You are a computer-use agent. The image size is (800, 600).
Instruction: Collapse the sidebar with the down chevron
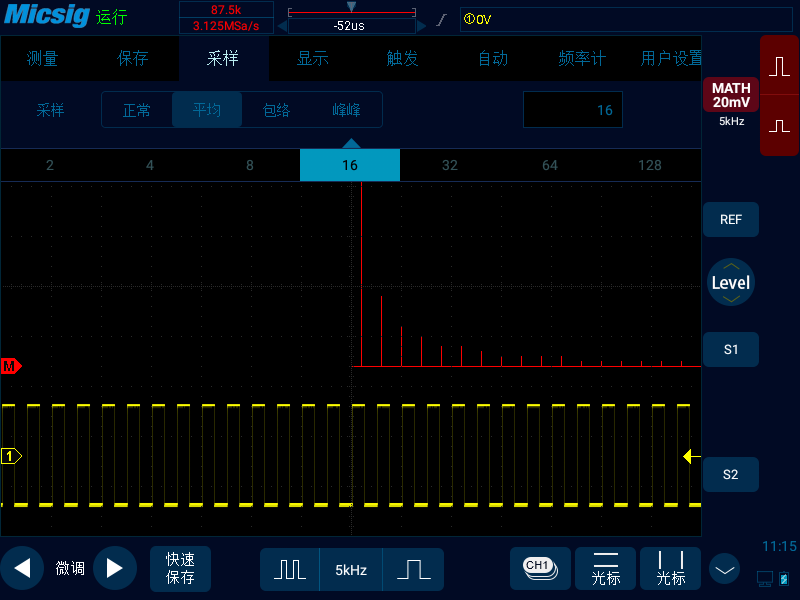[x=724, y=568]
